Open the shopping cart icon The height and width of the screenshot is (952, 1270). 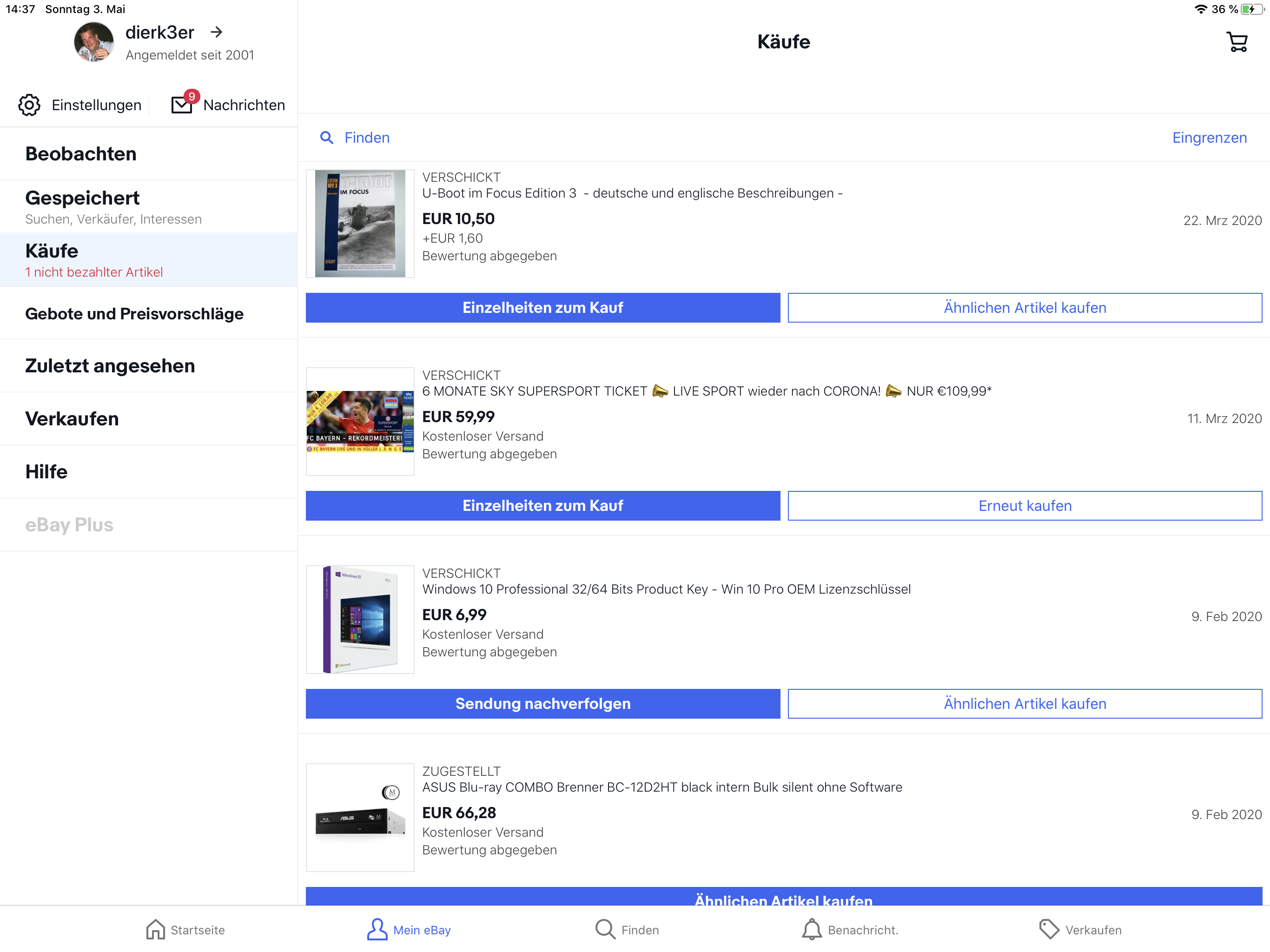(1237, 42)
